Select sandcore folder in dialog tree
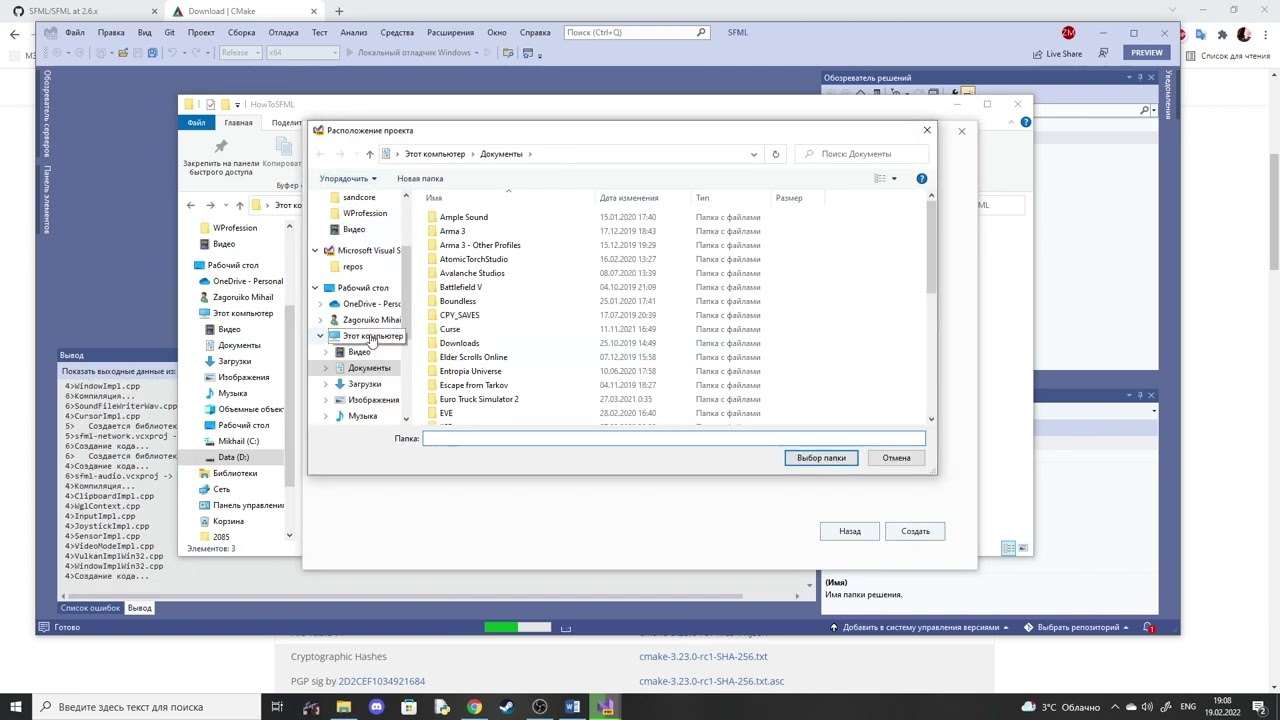The height and width of the screenshot is (720, 1280). tap(359, 197)
